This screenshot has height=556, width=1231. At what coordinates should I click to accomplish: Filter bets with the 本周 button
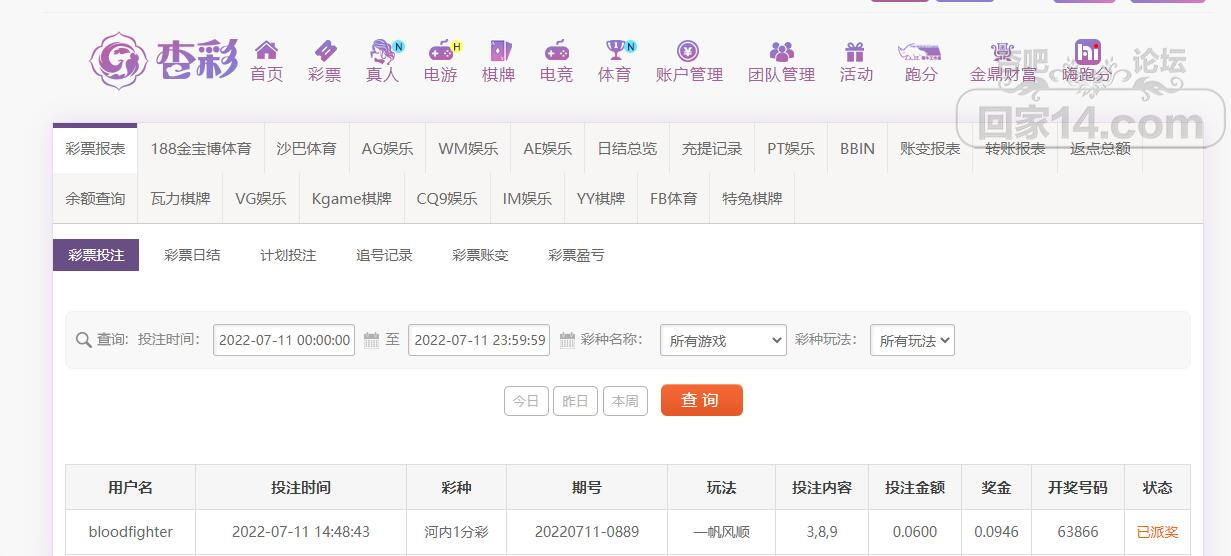coord(625,400)
